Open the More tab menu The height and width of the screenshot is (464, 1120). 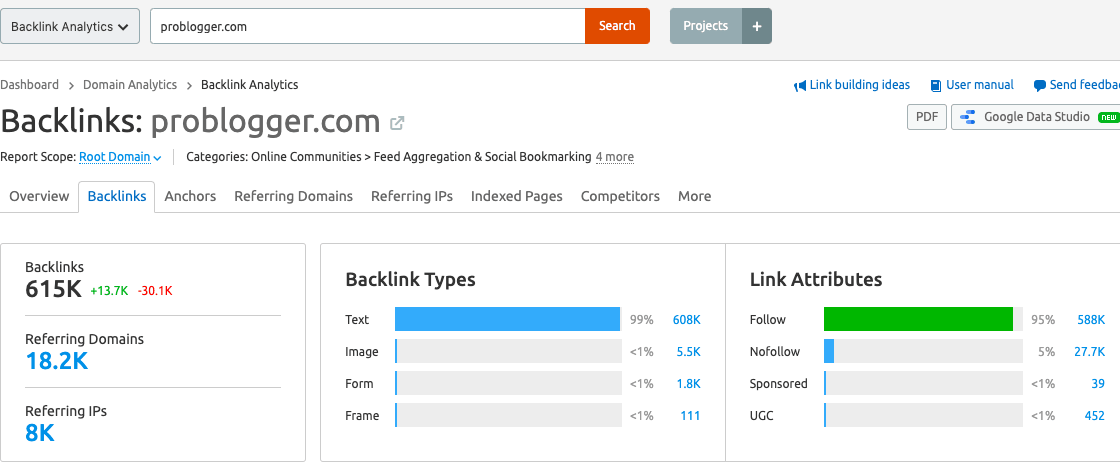[x=694, y=196]
